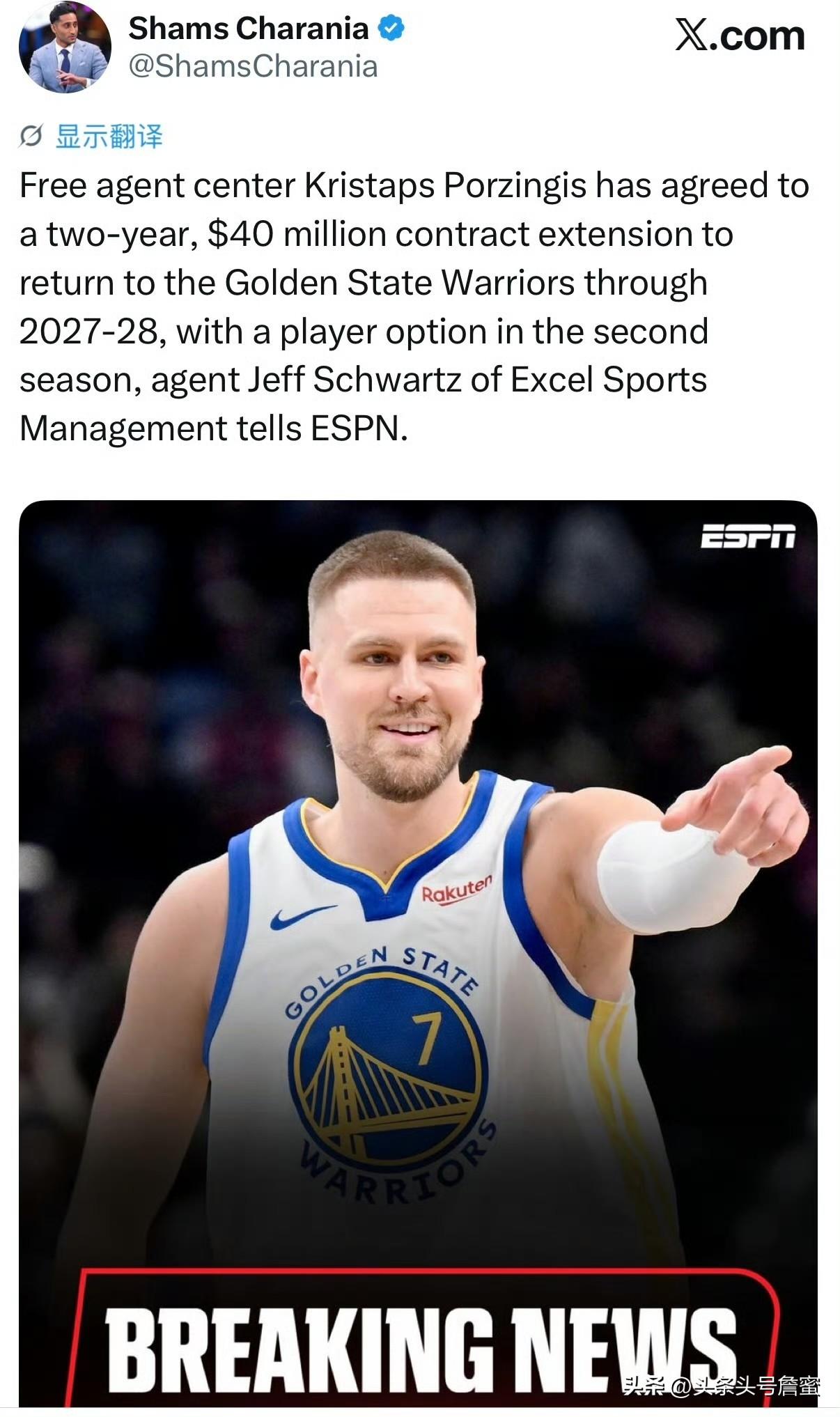
Task: Open the @ShamsCharania handle link
Action: 254,67
